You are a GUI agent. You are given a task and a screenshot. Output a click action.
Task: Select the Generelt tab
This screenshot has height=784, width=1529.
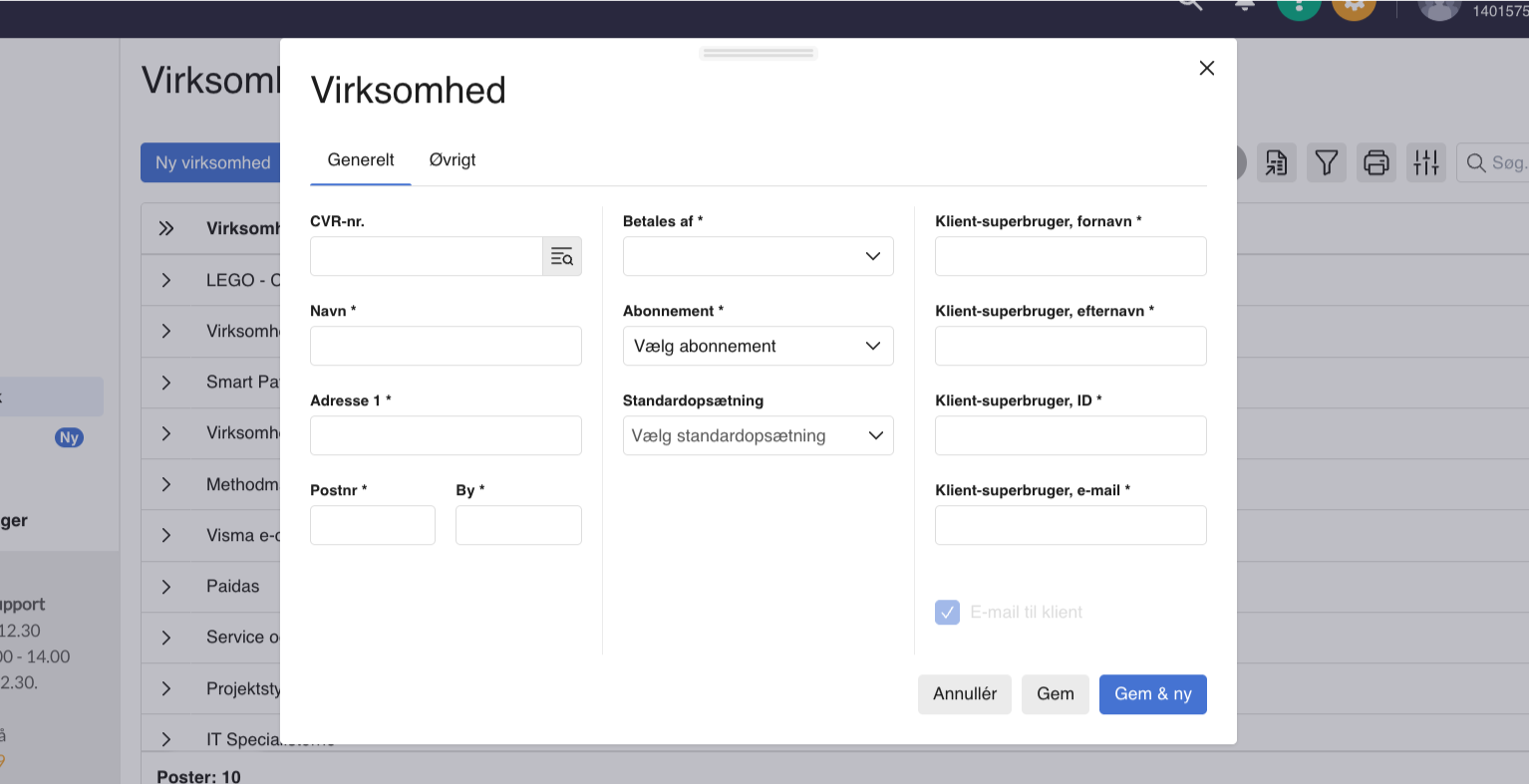(x=361, y=160)
